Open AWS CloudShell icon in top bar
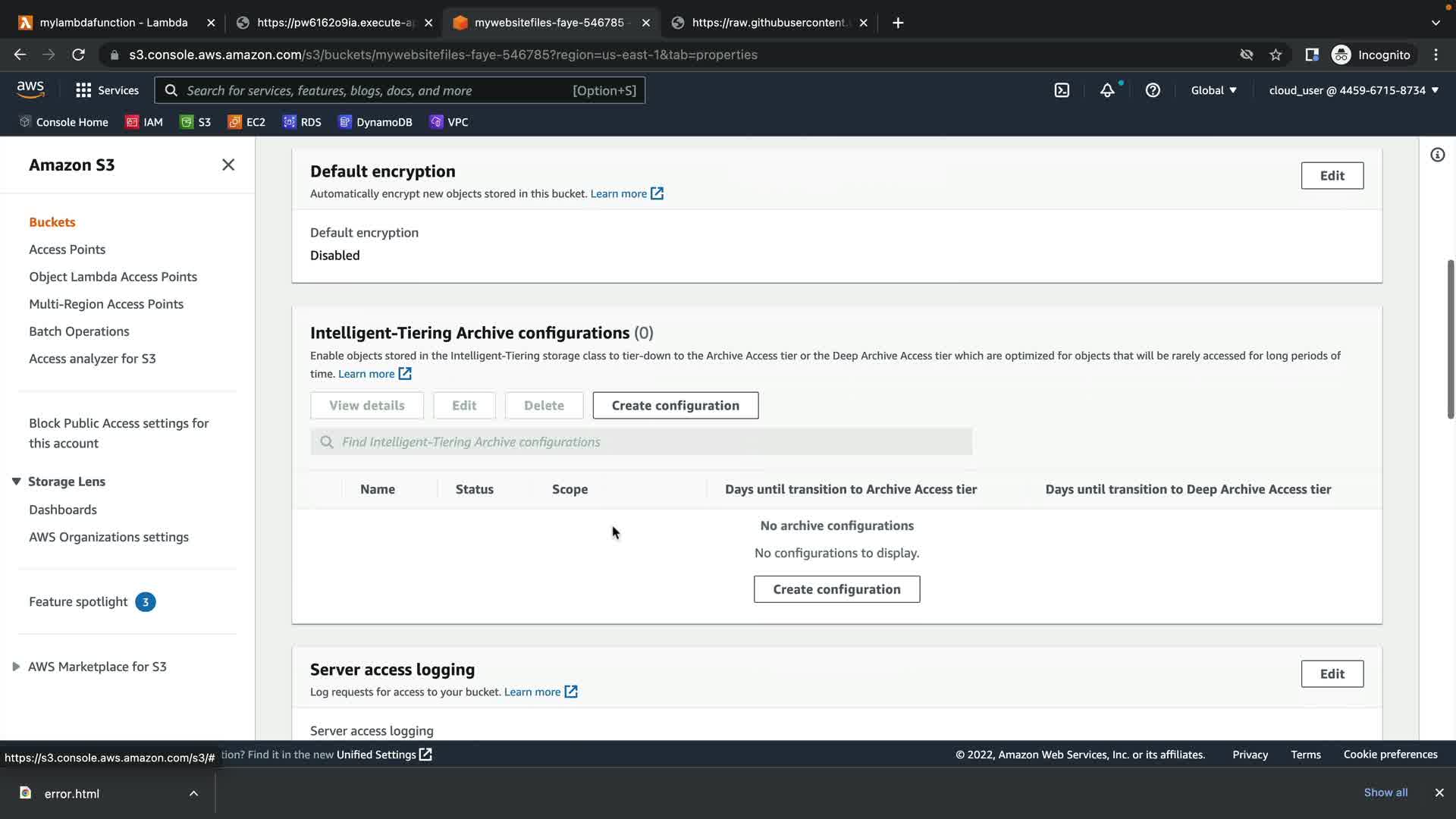The height and width of the screenshot is (819, 1456). (1062, 90)
